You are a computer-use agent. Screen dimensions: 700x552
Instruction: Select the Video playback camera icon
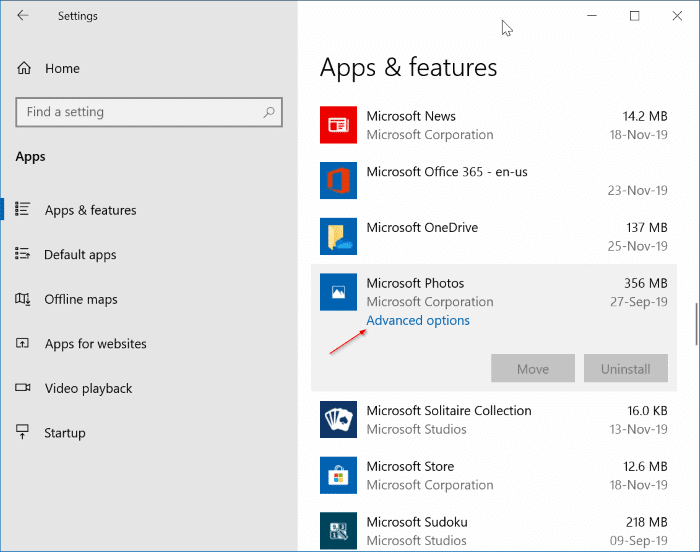(x=22, y=387)
